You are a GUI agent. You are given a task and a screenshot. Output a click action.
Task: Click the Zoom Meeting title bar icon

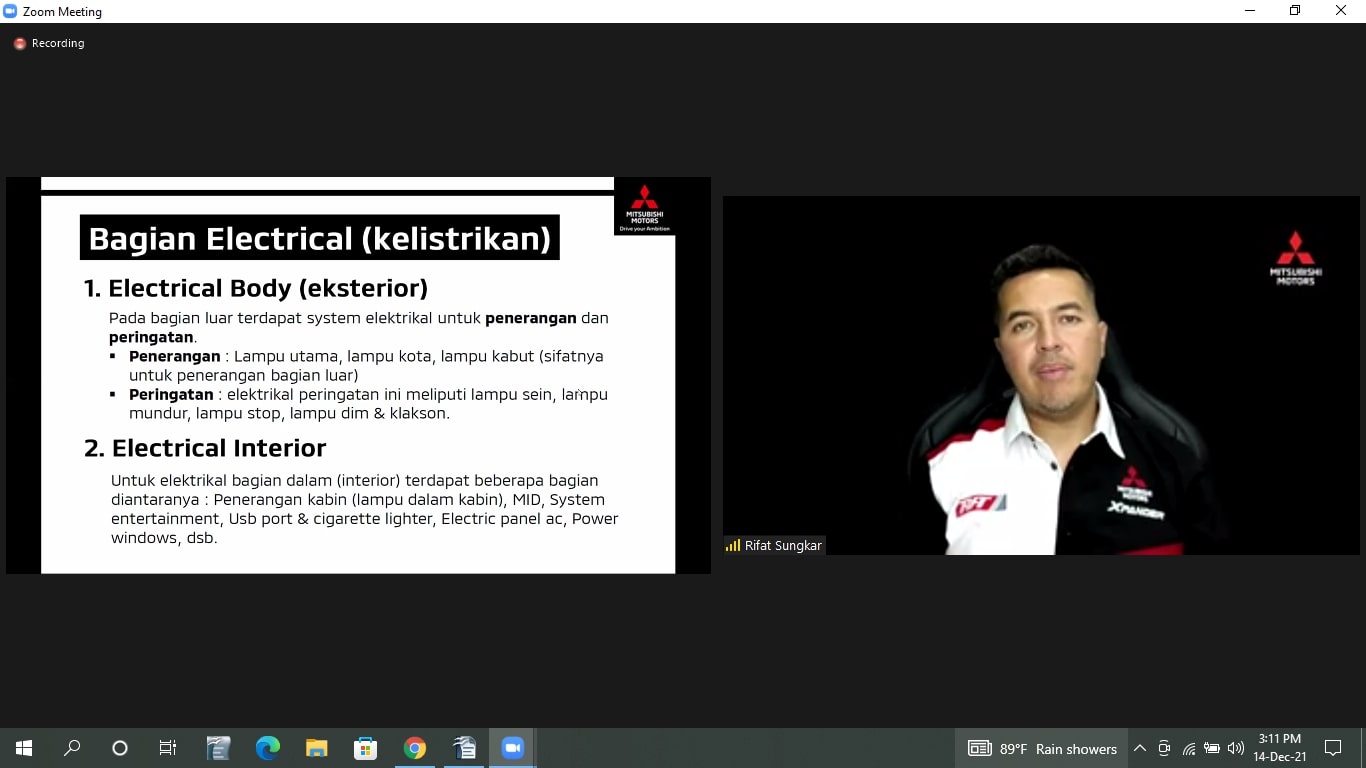tap(11, 12)
